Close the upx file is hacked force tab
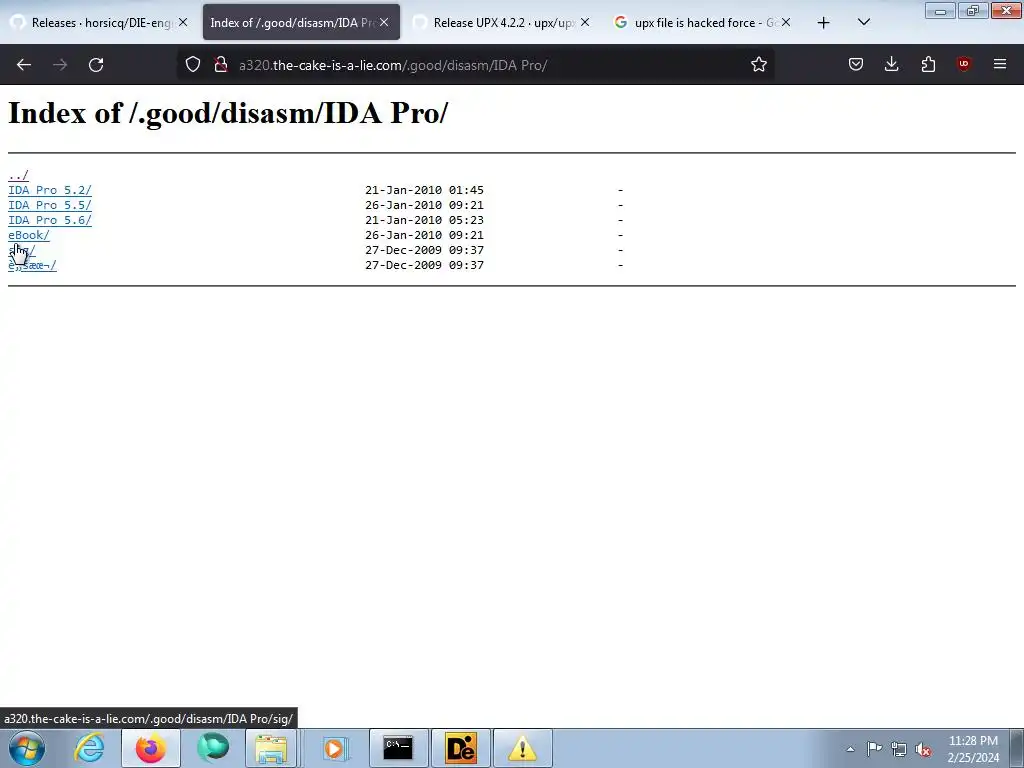 point(786,22)
